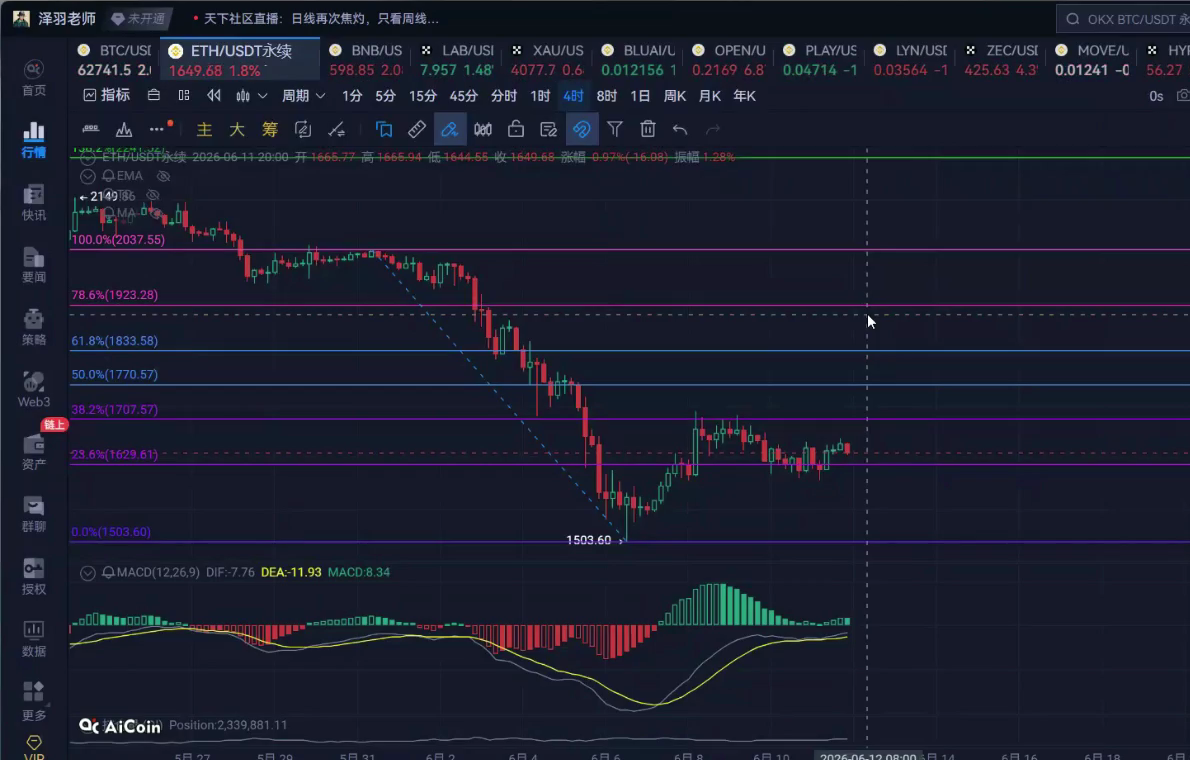1190x760 pixels.
Task: Expand the chart type dropdown arrow
Action: coord(263,96)
